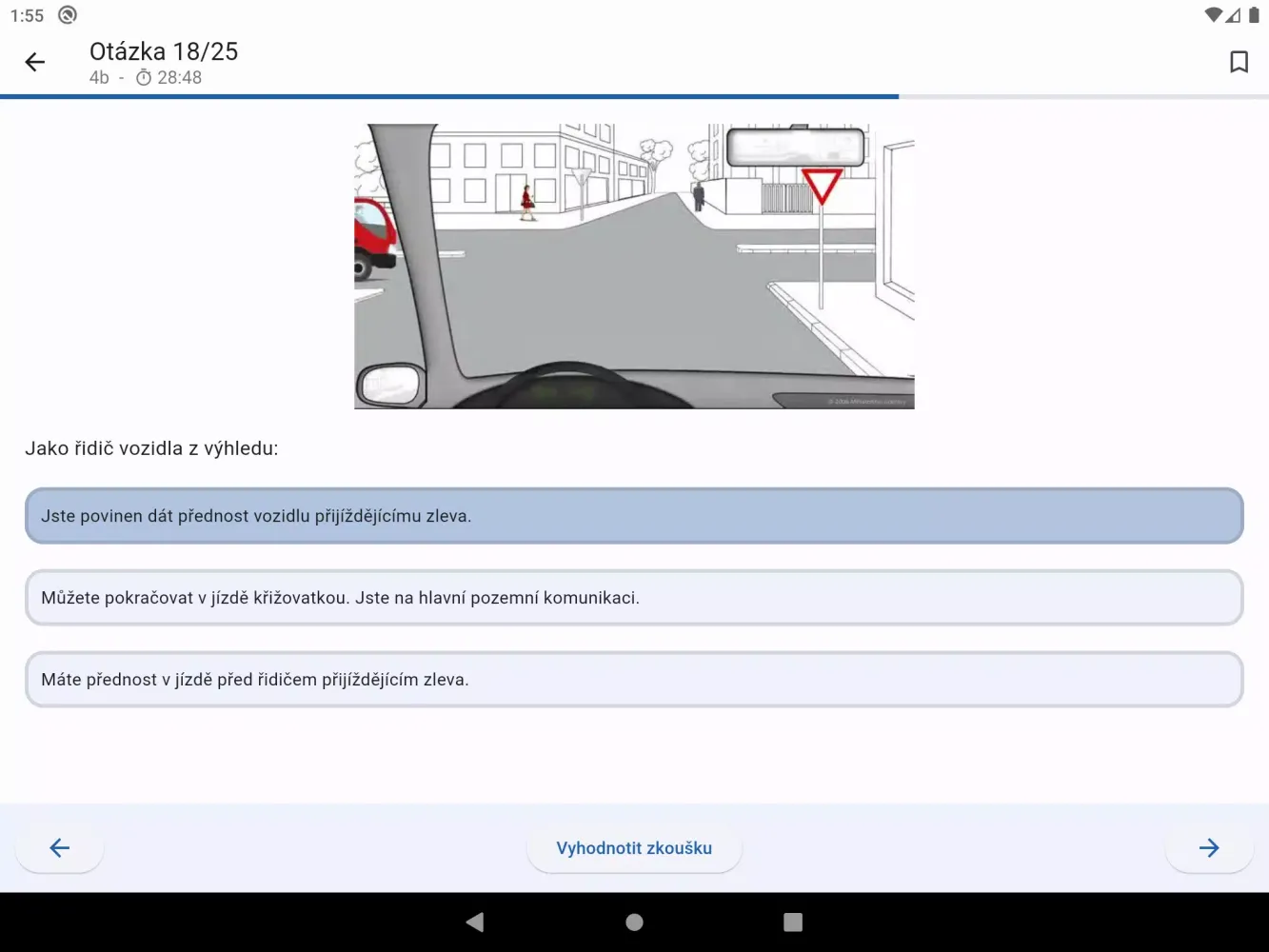This screenshot has width=1269, height=952.
Task: Tap the remaining time '28:48' label
Action: tap(179, 78)
